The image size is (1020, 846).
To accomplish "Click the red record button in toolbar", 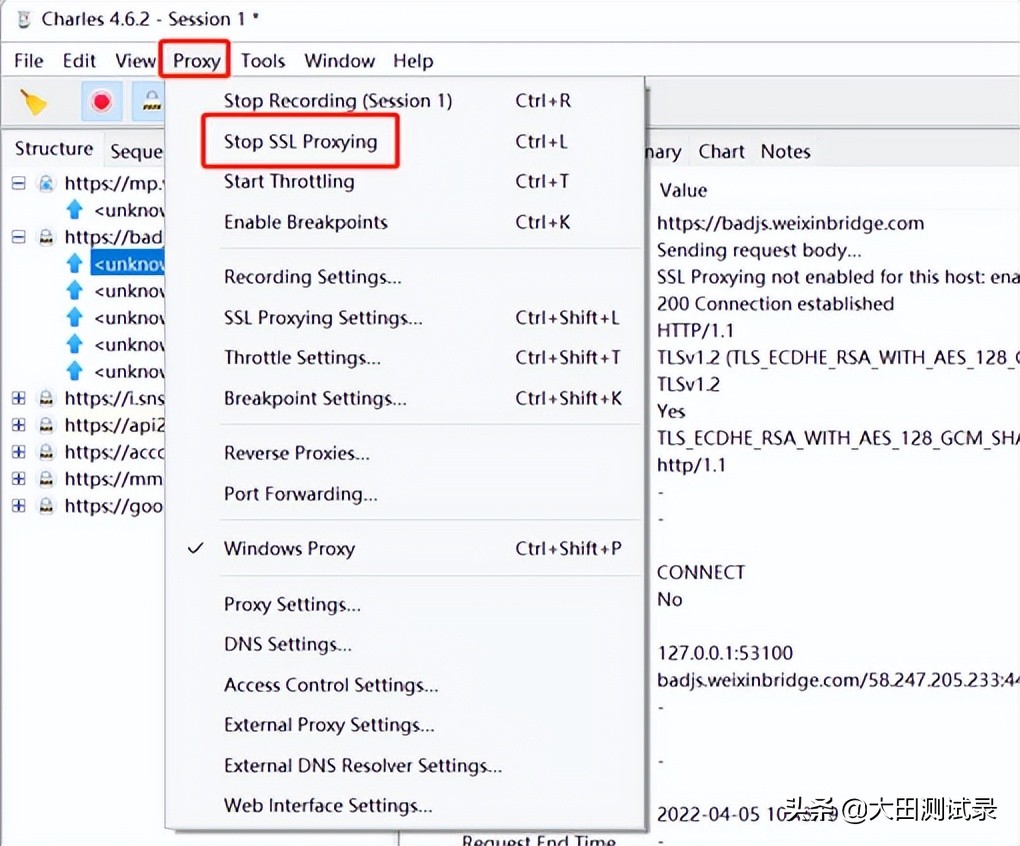I will tap(101, 101).
